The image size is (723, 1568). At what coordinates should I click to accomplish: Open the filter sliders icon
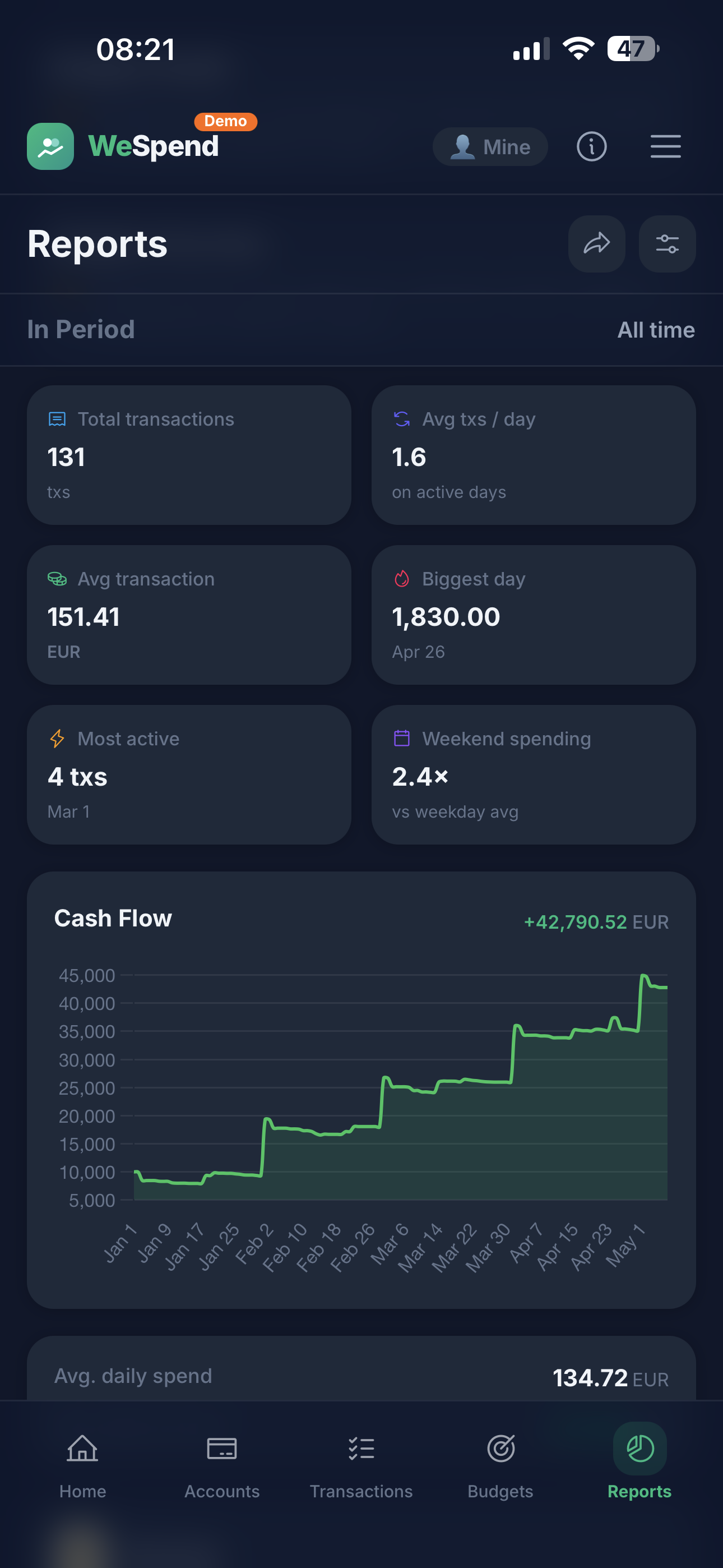pos(667,243)
